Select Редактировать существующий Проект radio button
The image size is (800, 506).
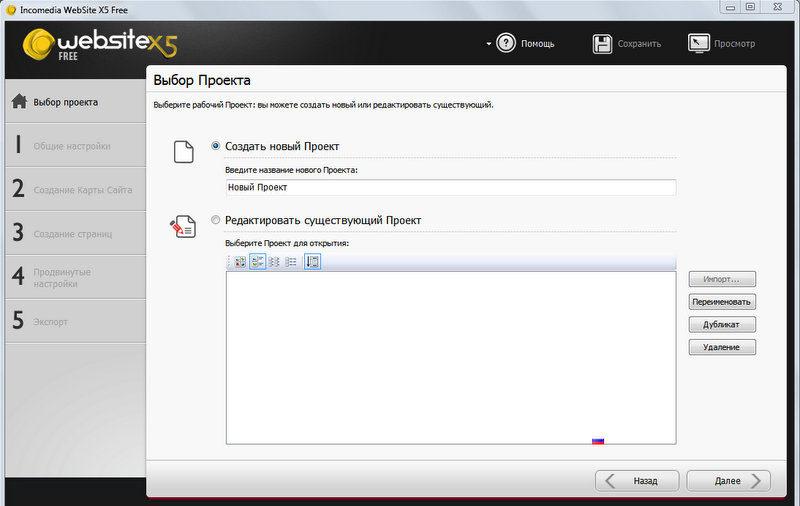[x=216, y=220]
